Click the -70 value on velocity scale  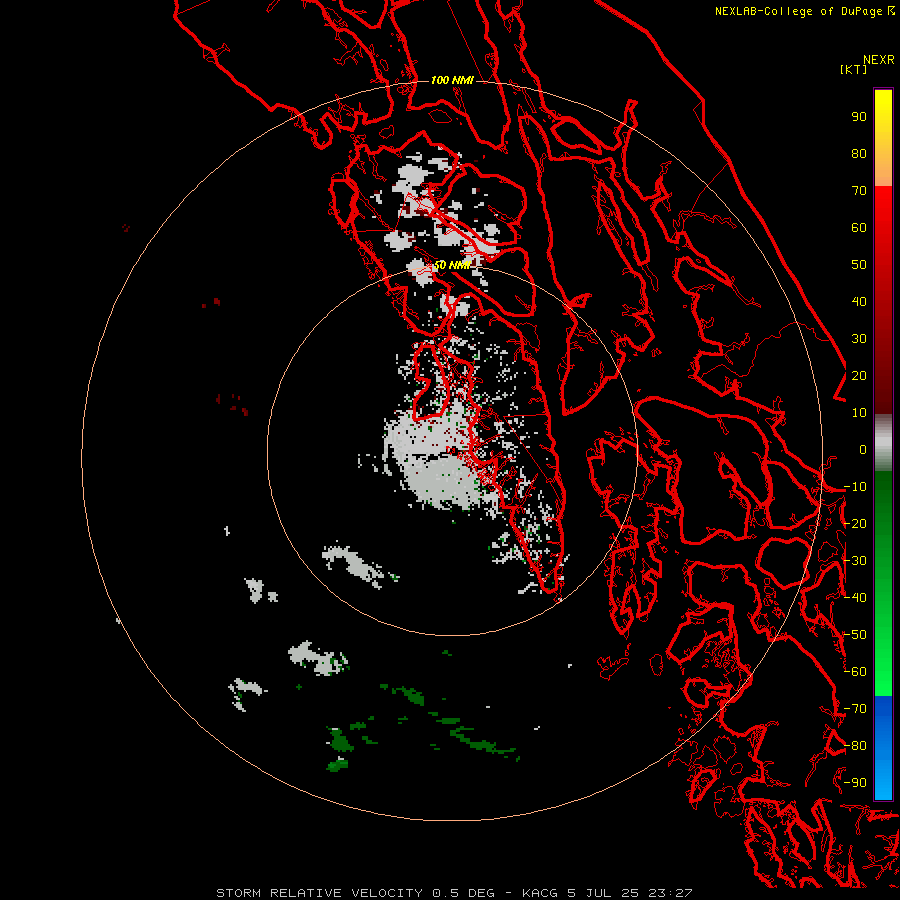click(x=855, y=709)
